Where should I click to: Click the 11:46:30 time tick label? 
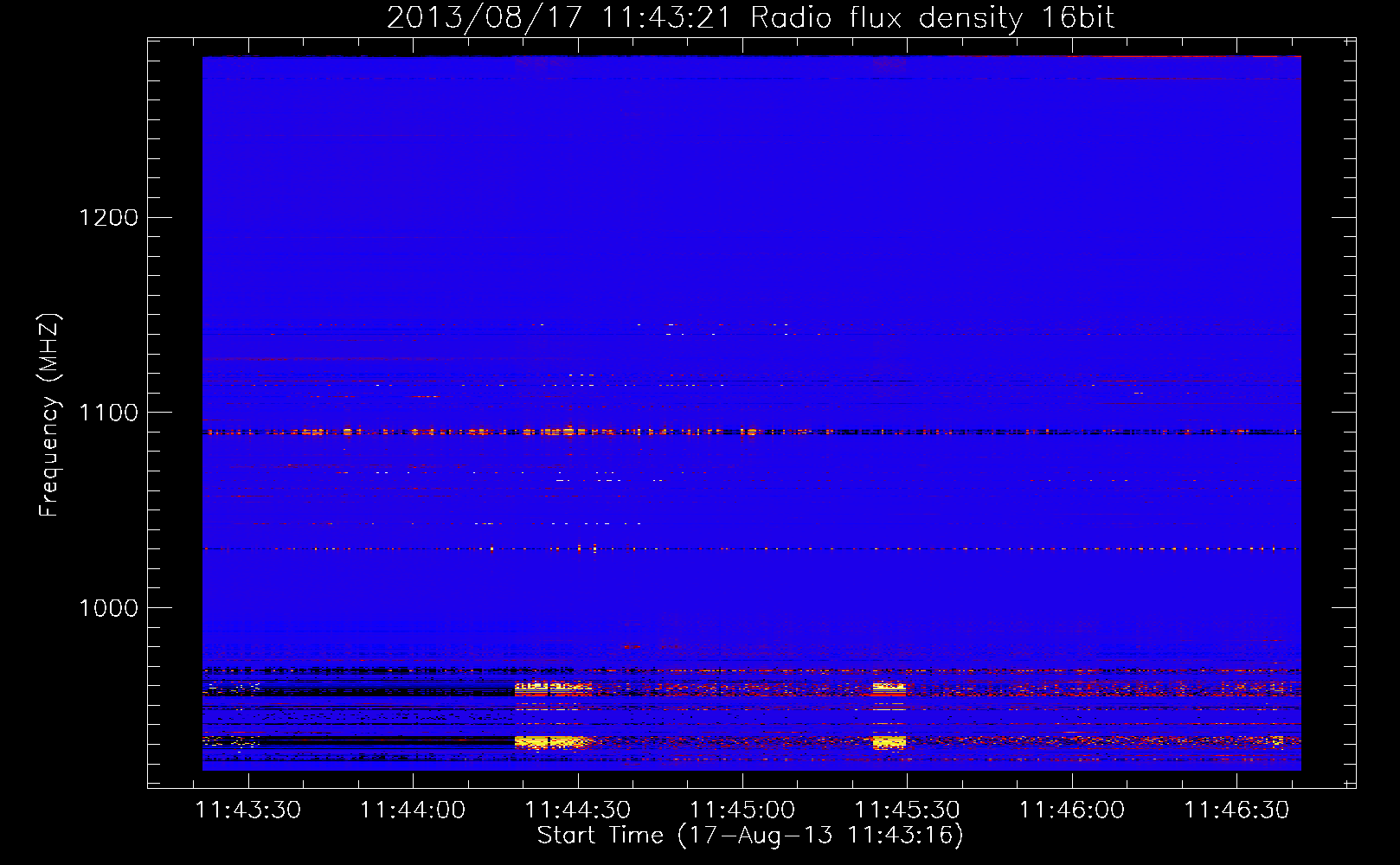(x=1236, y=811)
